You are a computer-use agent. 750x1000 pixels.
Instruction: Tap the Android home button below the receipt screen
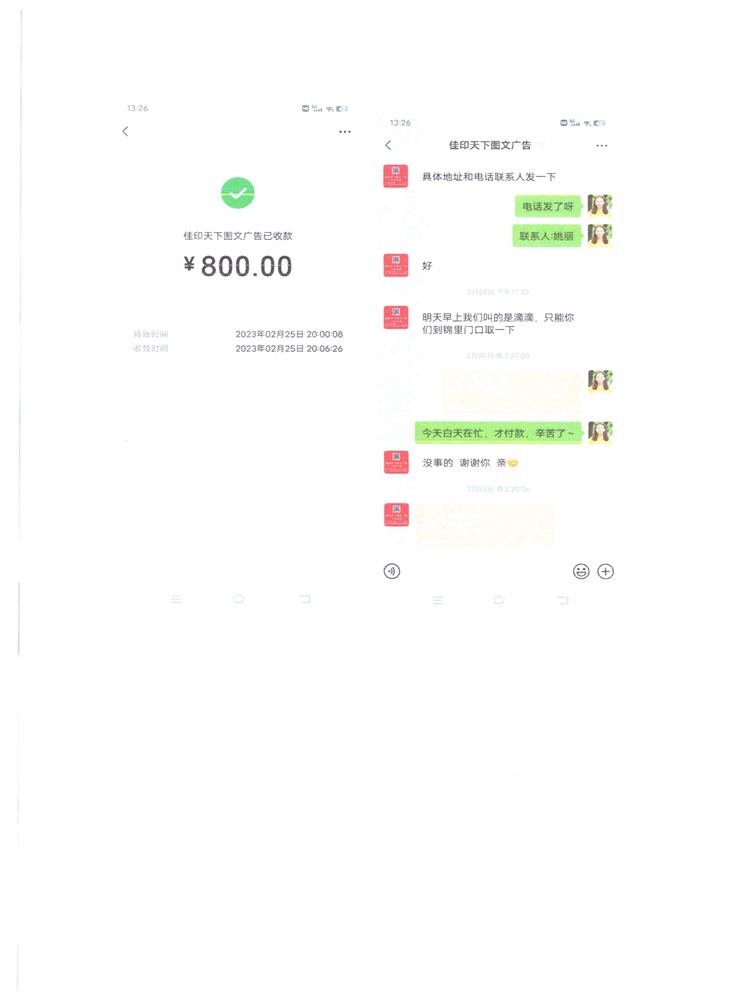click(x=239, y=599)
